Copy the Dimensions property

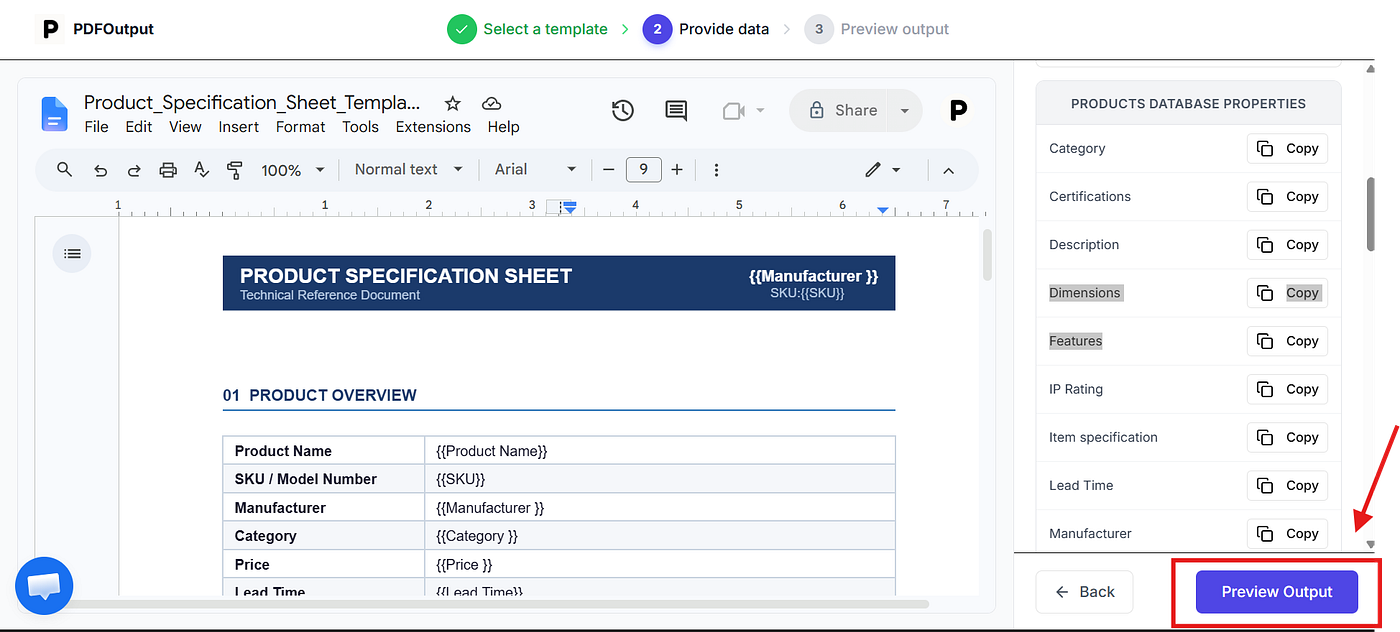tap(1287, 293)
